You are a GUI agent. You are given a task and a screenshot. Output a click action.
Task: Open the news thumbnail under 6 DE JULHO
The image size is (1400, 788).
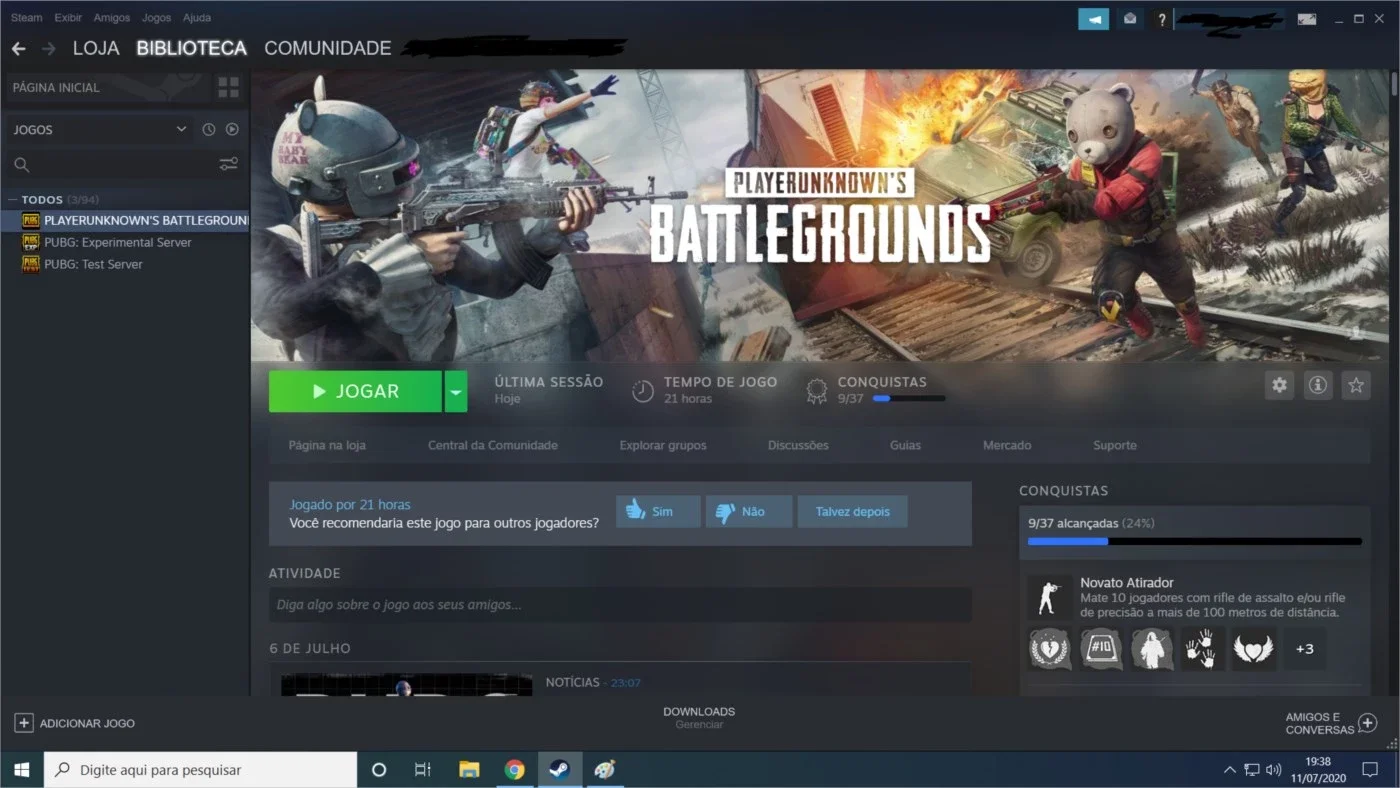pyautogui.click(x=406, y=685)
